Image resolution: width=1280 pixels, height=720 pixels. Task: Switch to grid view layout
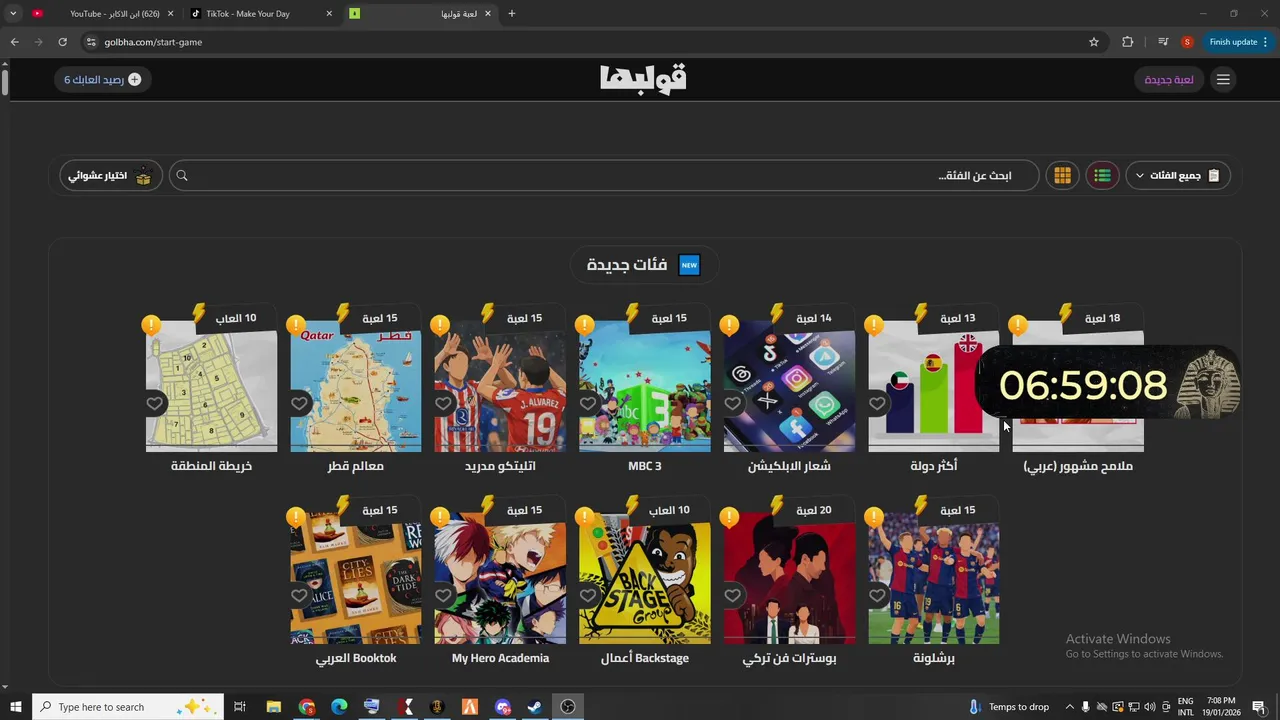pos(1062,176)
